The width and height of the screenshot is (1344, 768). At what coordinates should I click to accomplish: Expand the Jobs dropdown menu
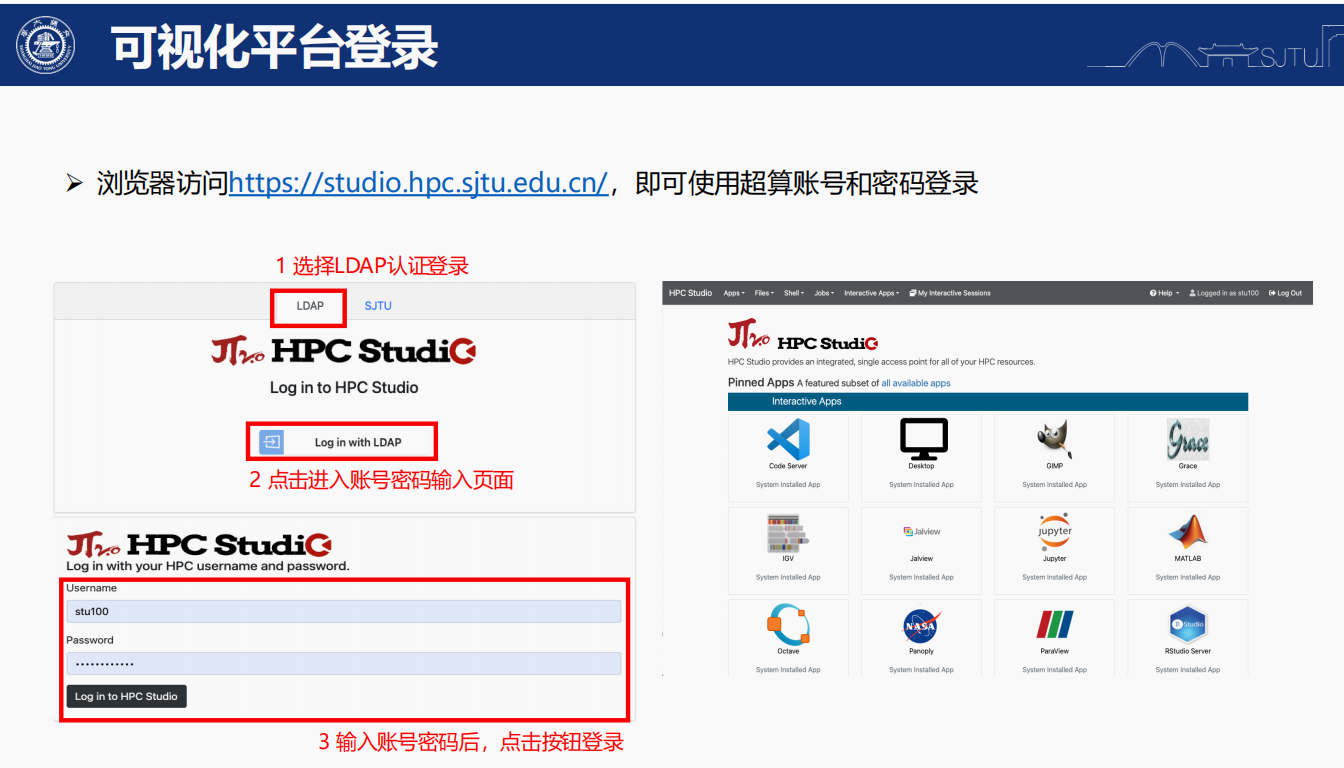[824, 293]
